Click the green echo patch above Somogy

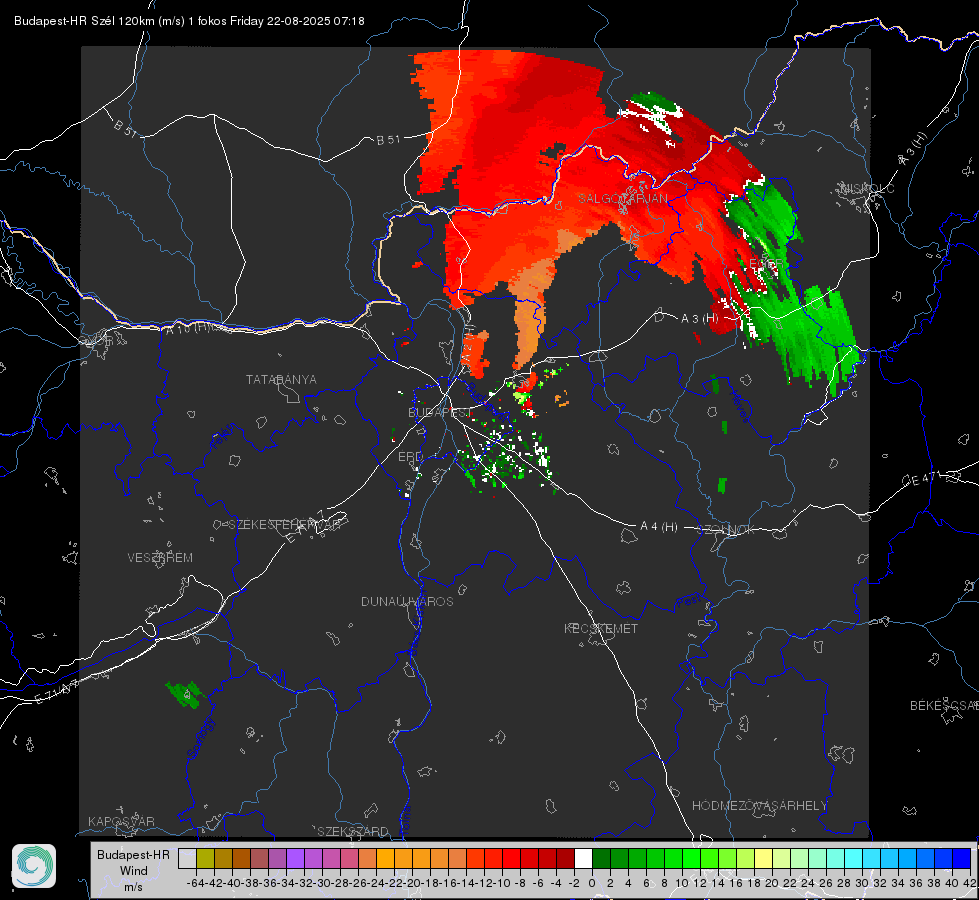coord(185,695)
